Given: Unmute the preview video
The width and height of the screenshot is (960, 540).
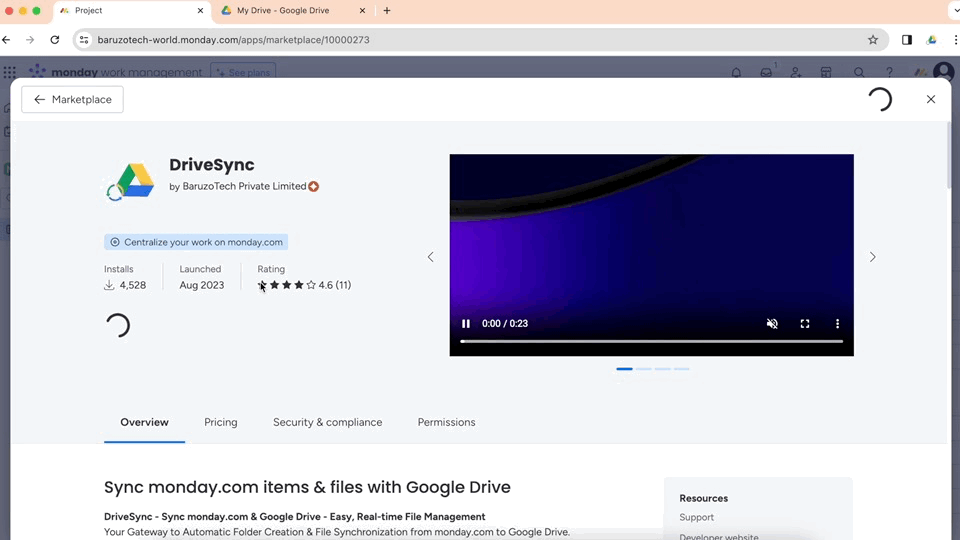Looking at the screenshot, I should (x=772, y=323).
